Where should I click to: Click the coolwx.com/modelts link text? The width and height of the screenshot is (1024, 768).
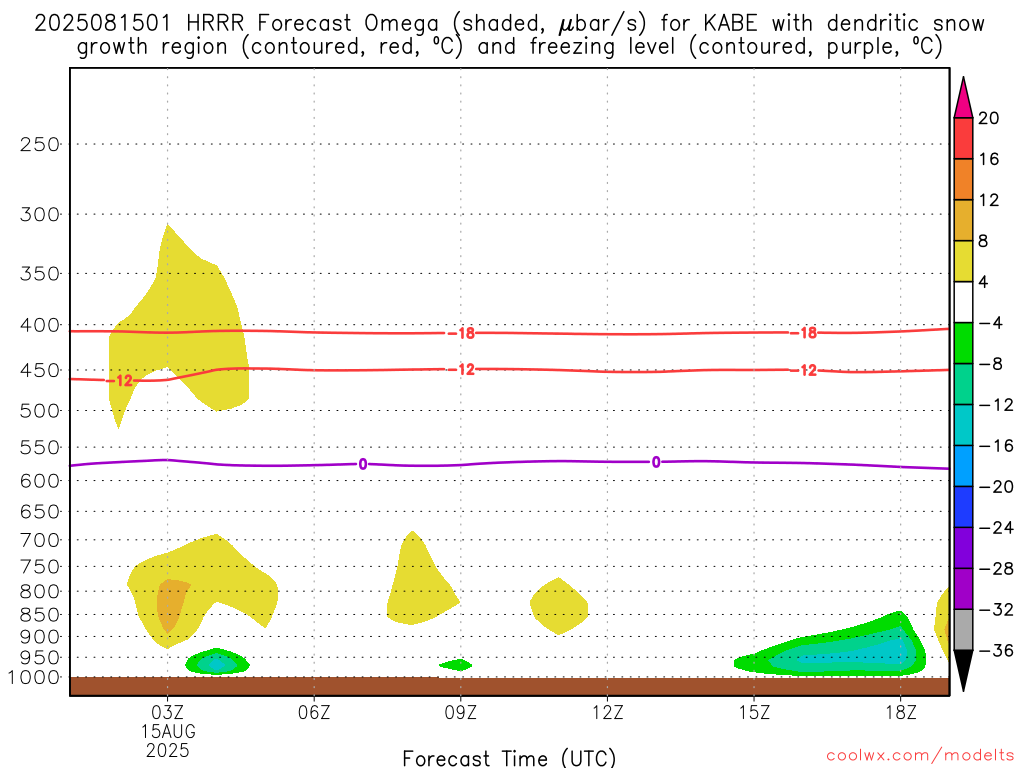coord(920,756)
